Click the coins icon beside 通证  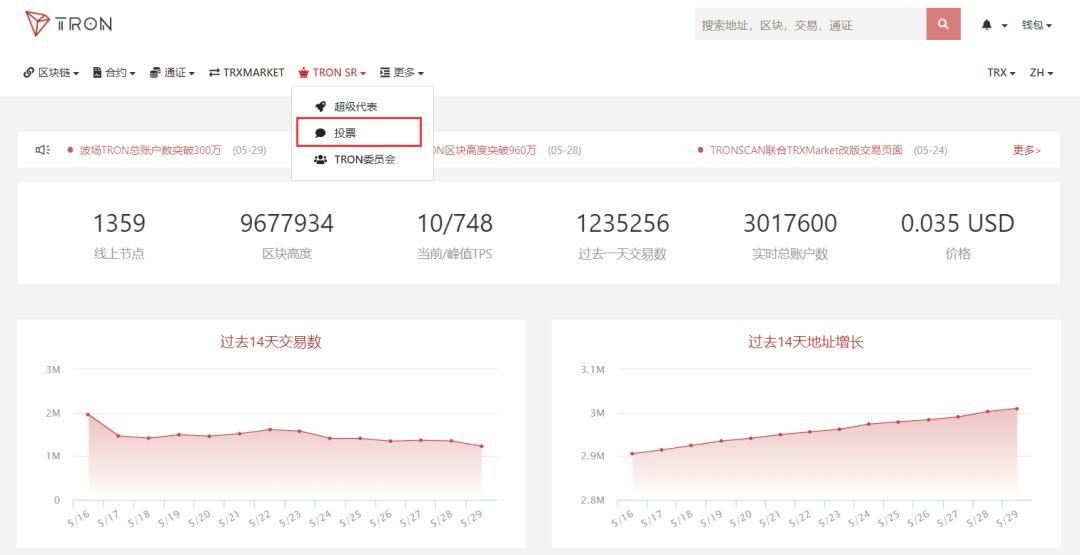[x=155, y=72]
